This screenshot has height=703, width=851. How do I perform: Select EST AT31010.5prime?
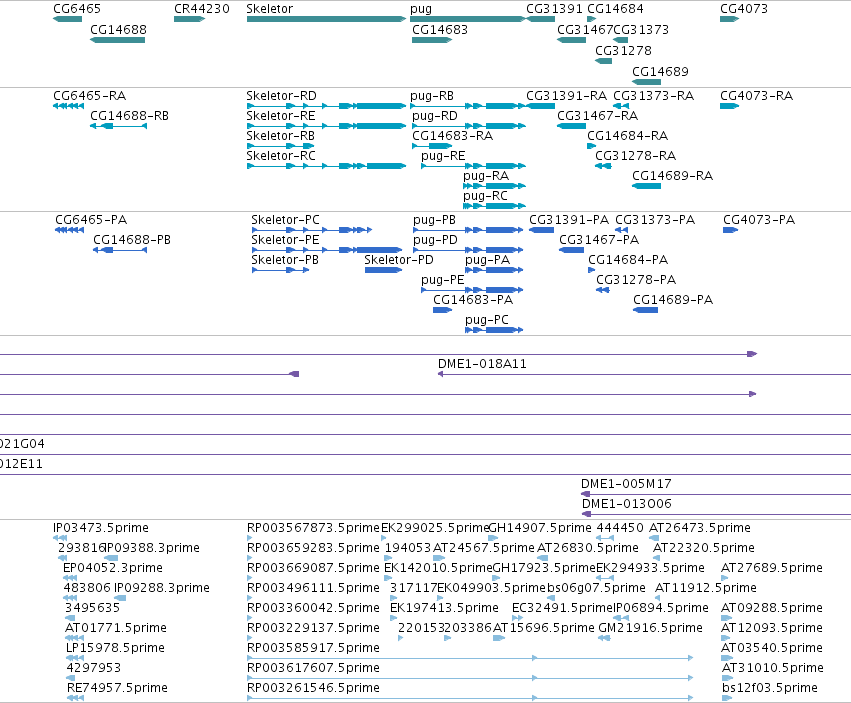tap(727, 679)
